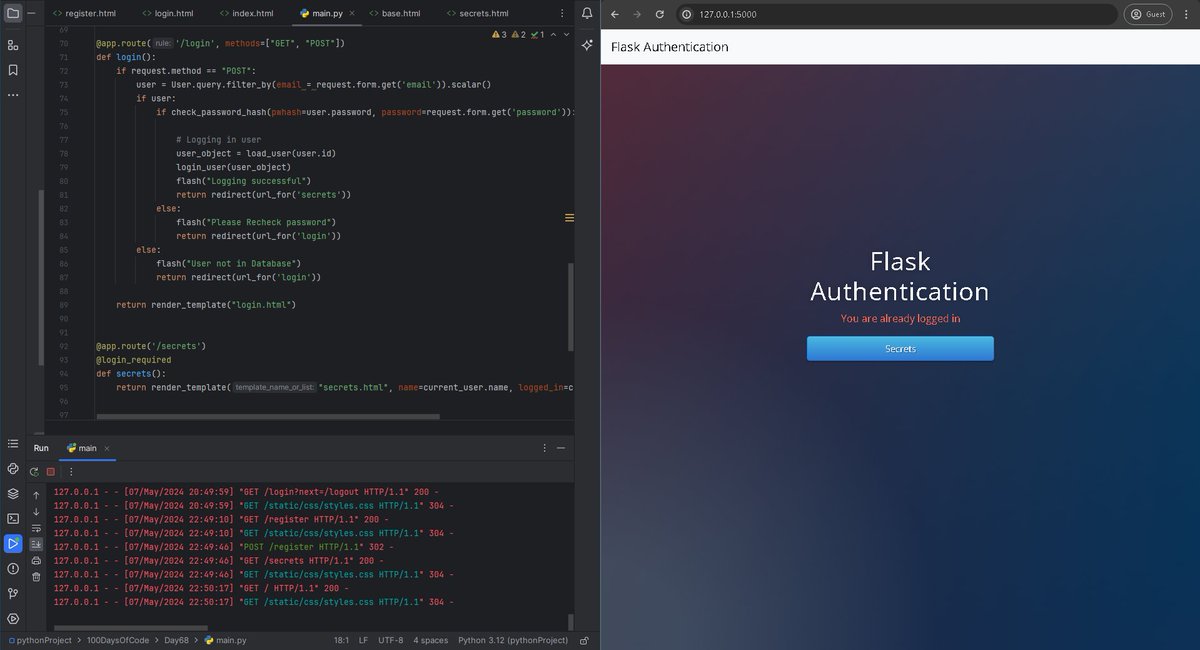Click 100DaysOfCode in the breadcrumb bar
The height and width of the screenshot is (650, 1200).
[x=117, y=640]
